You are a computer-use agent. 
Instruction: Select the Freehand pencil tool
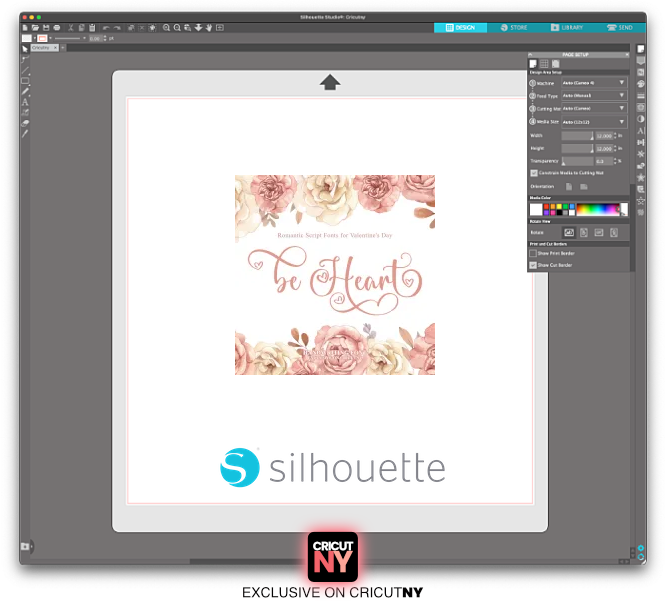[x=25, y=91]
